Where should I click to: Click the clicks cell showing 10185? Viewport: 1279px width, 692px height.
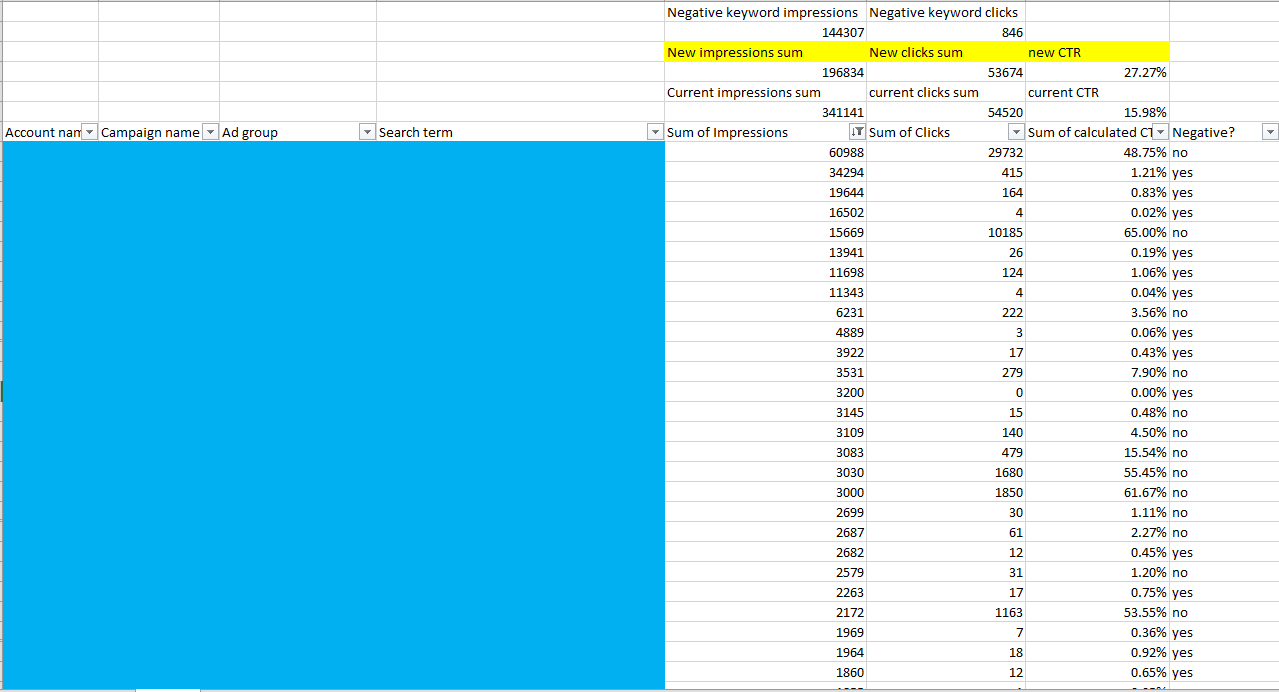point(945,232)
